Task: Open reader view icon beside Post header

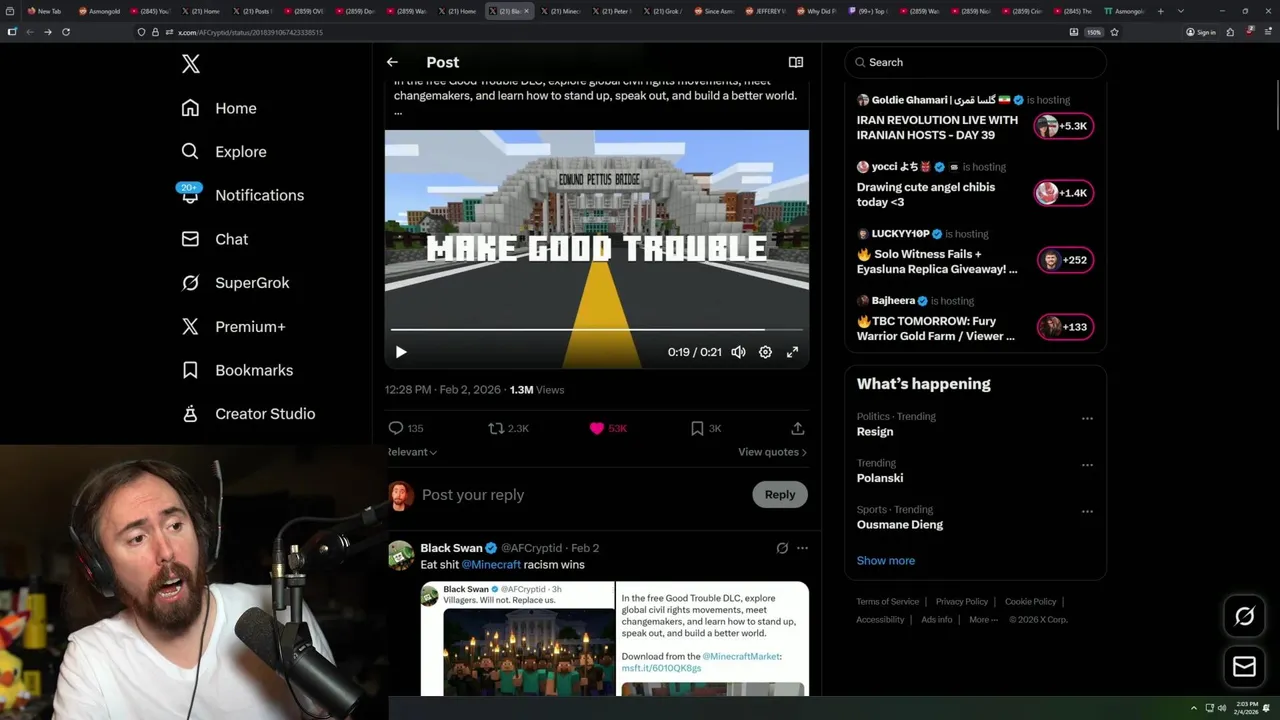Action: (x=796, y=62)
